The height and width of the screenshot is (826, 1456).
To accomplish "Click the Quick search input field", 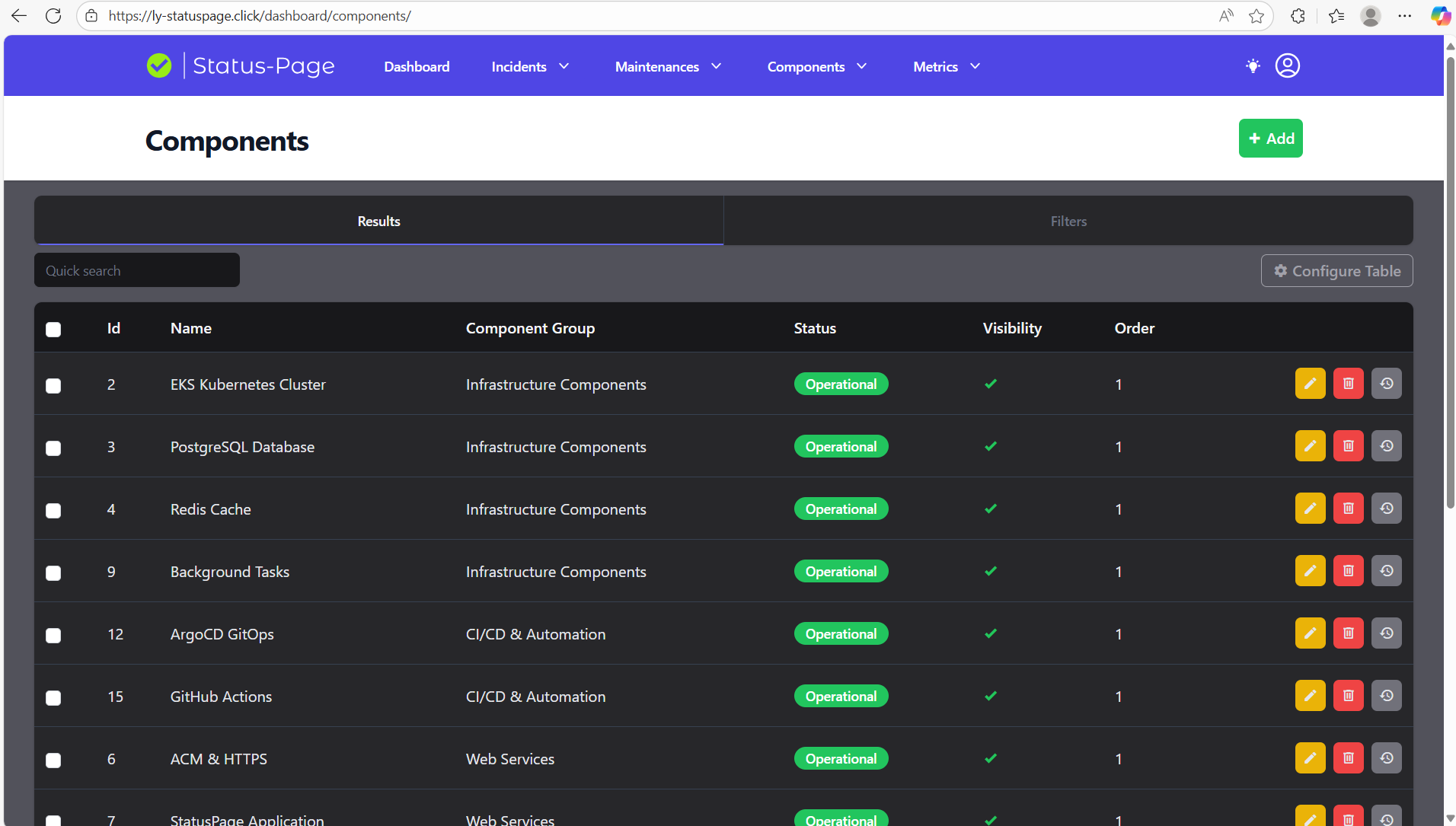I will click(x=136, y=269).
